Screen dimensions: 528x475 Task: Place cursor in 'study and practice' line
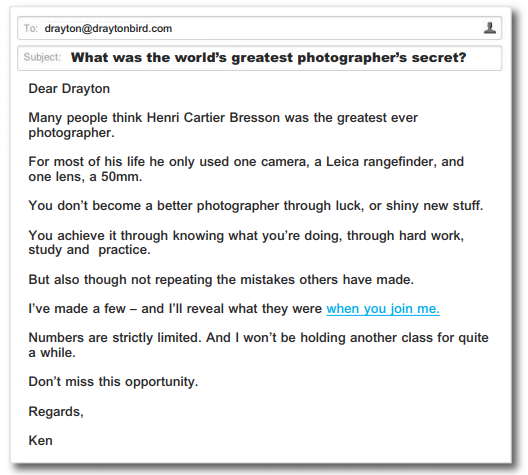pyautogui.click(x=89, y=250)
